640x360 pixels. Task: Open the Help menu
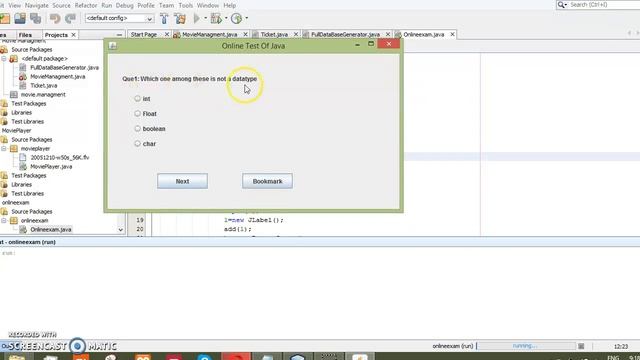coord(229,5)
